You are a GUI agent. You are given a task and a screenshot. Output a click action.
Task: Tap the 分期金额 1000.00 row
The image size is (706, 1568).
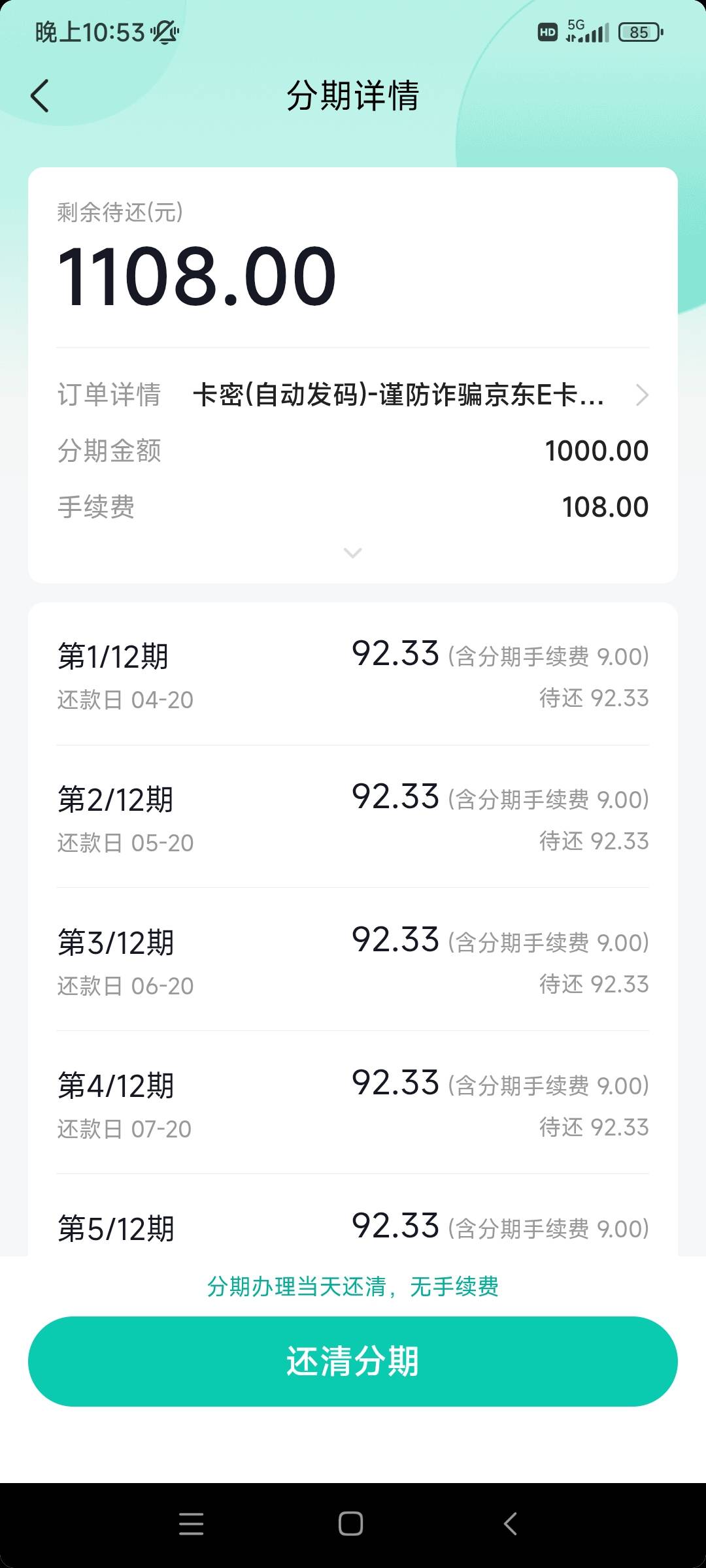353,451
